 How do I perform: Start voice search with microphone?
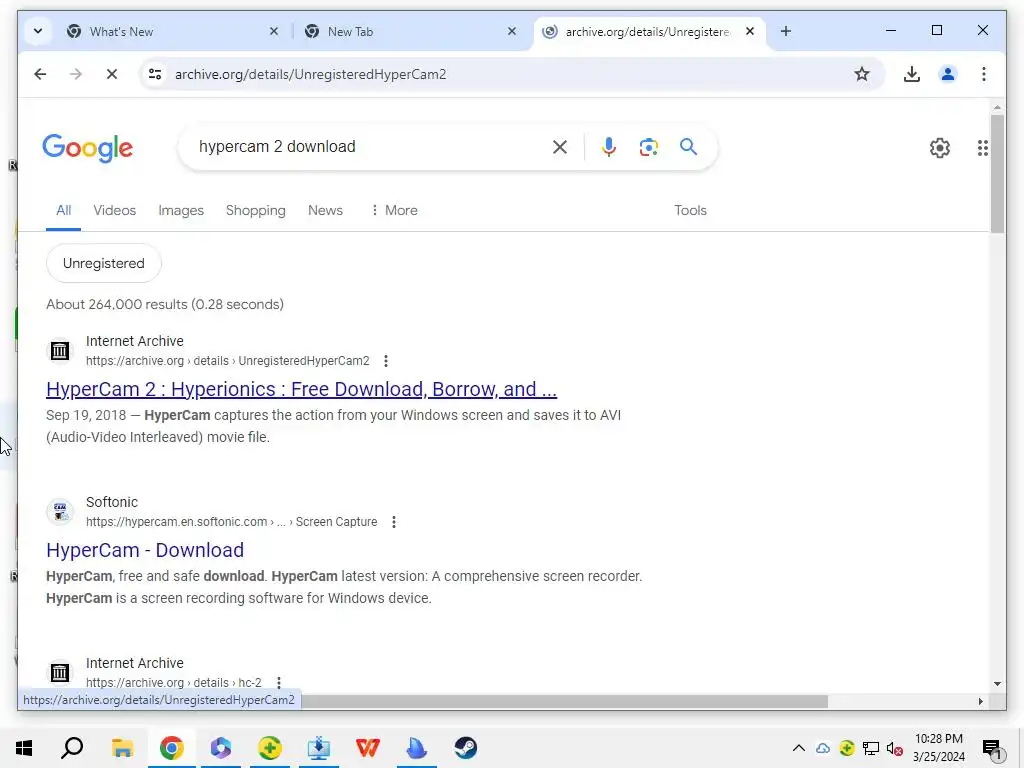coord(609,147)
